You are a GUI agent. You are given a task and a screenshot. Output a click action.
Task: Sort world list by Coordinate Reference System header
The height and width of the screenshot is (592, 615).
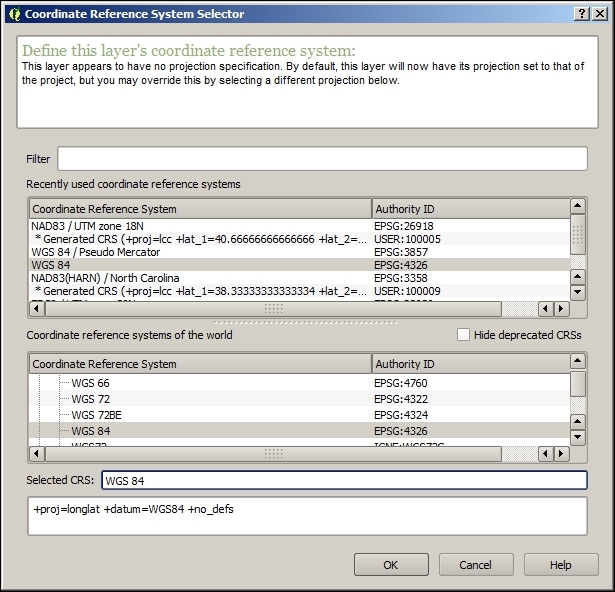point(200,364)
